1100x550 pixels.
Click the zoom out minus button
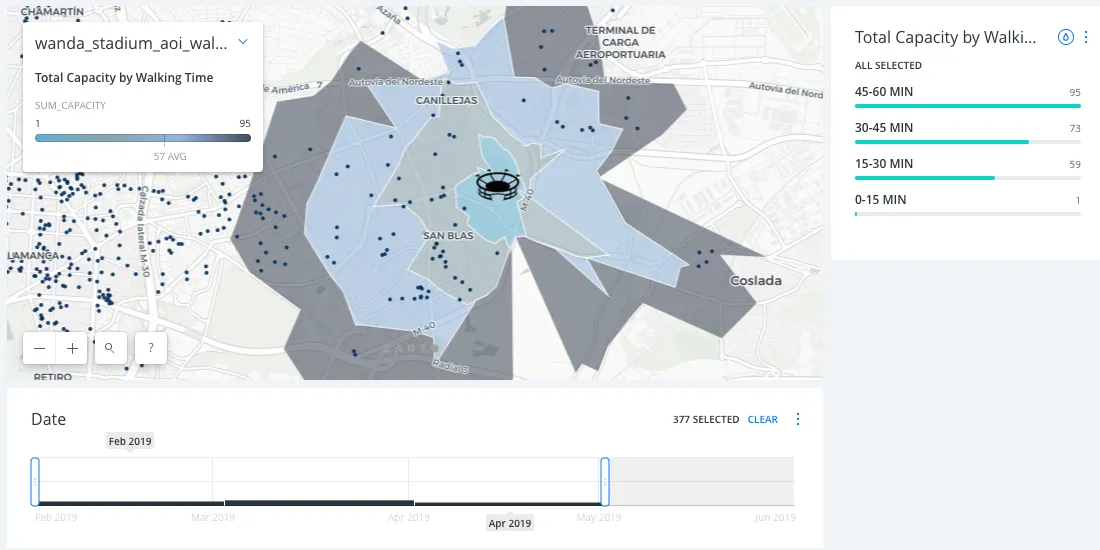coord(39,348)
